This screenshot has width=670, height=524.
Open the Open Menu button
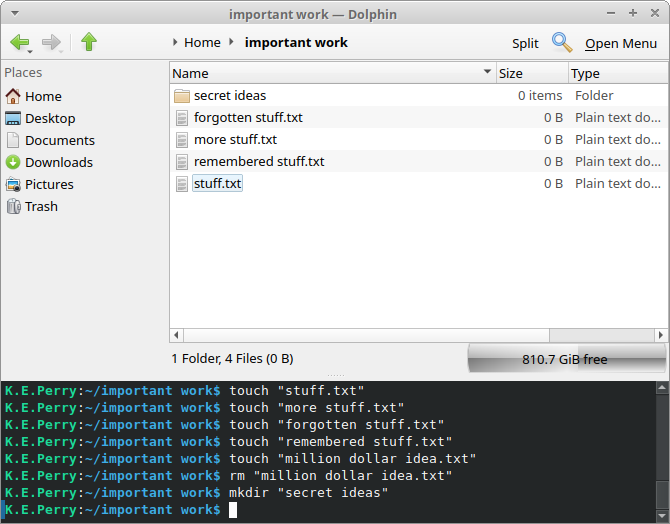621,43
